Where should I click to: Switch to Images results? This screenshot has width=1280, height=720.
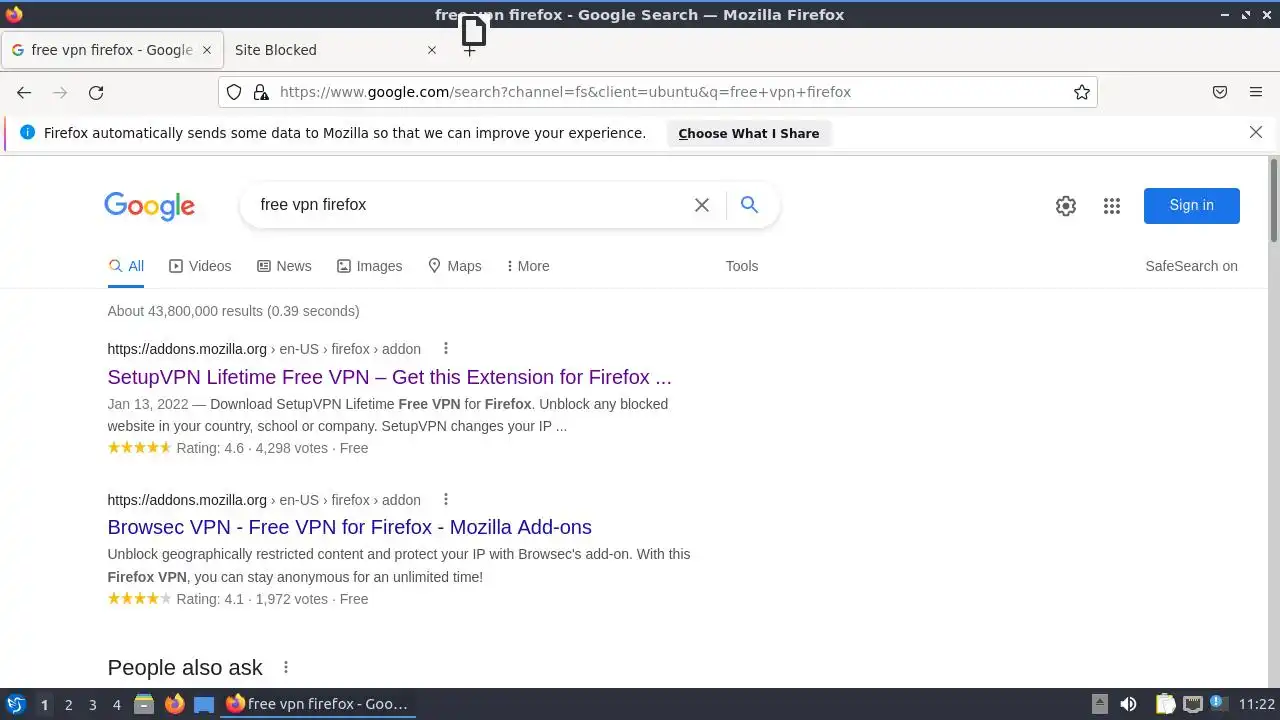pyautogui.click(x=369, y=266)
